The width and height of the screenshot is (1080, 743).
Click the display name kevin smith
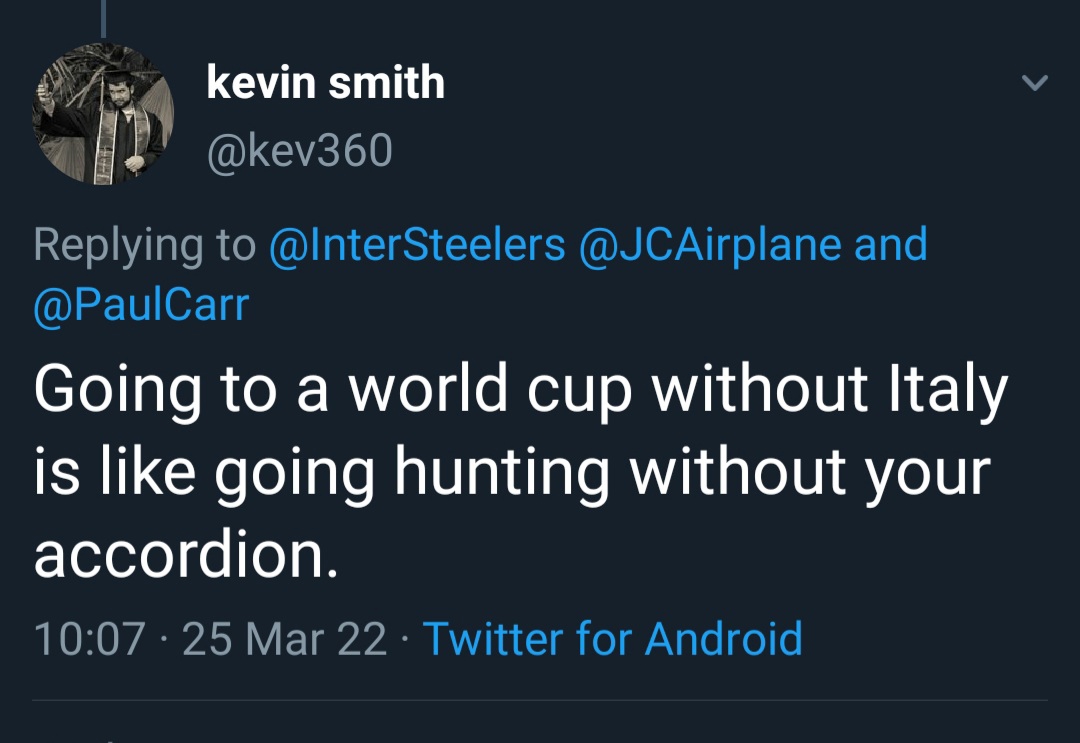[x=325, y=82]
